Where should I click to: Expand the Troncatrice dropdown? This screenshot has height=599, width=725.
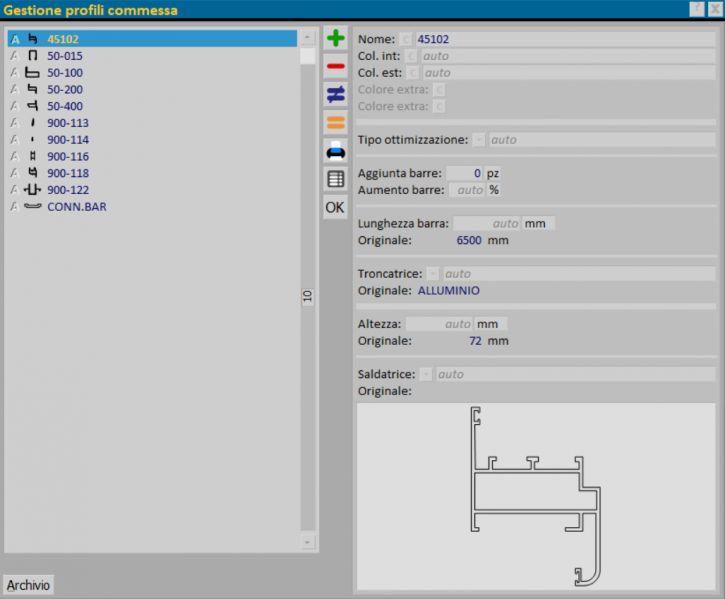(x=433, y=273)
